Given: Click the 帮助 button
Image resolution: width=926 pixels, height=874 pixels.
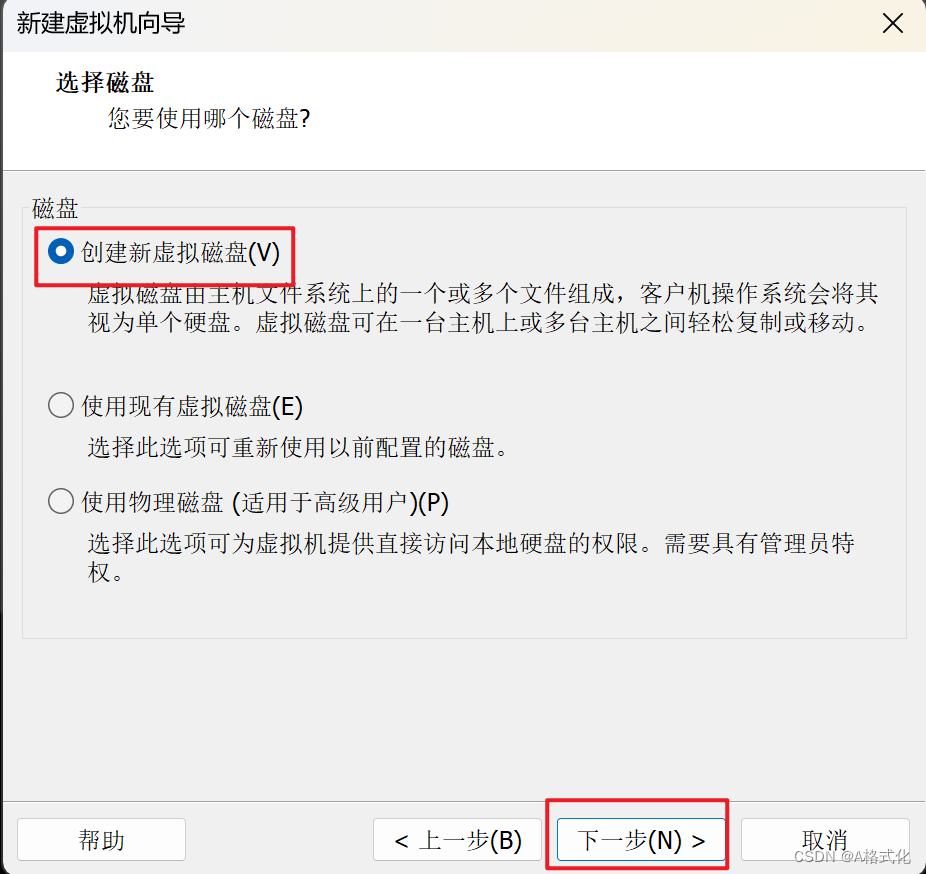Looking at the screenshot, I should pyautogui.click(x=102, y=839).
